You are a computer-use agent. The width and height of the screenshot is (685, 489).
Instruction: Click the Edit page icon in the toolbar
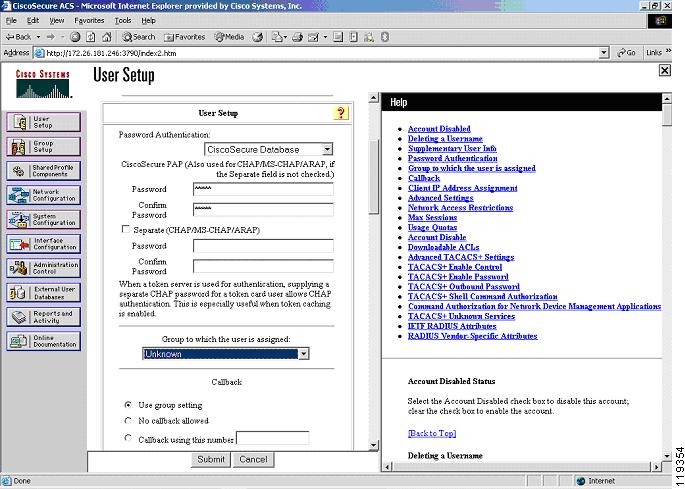313,37
